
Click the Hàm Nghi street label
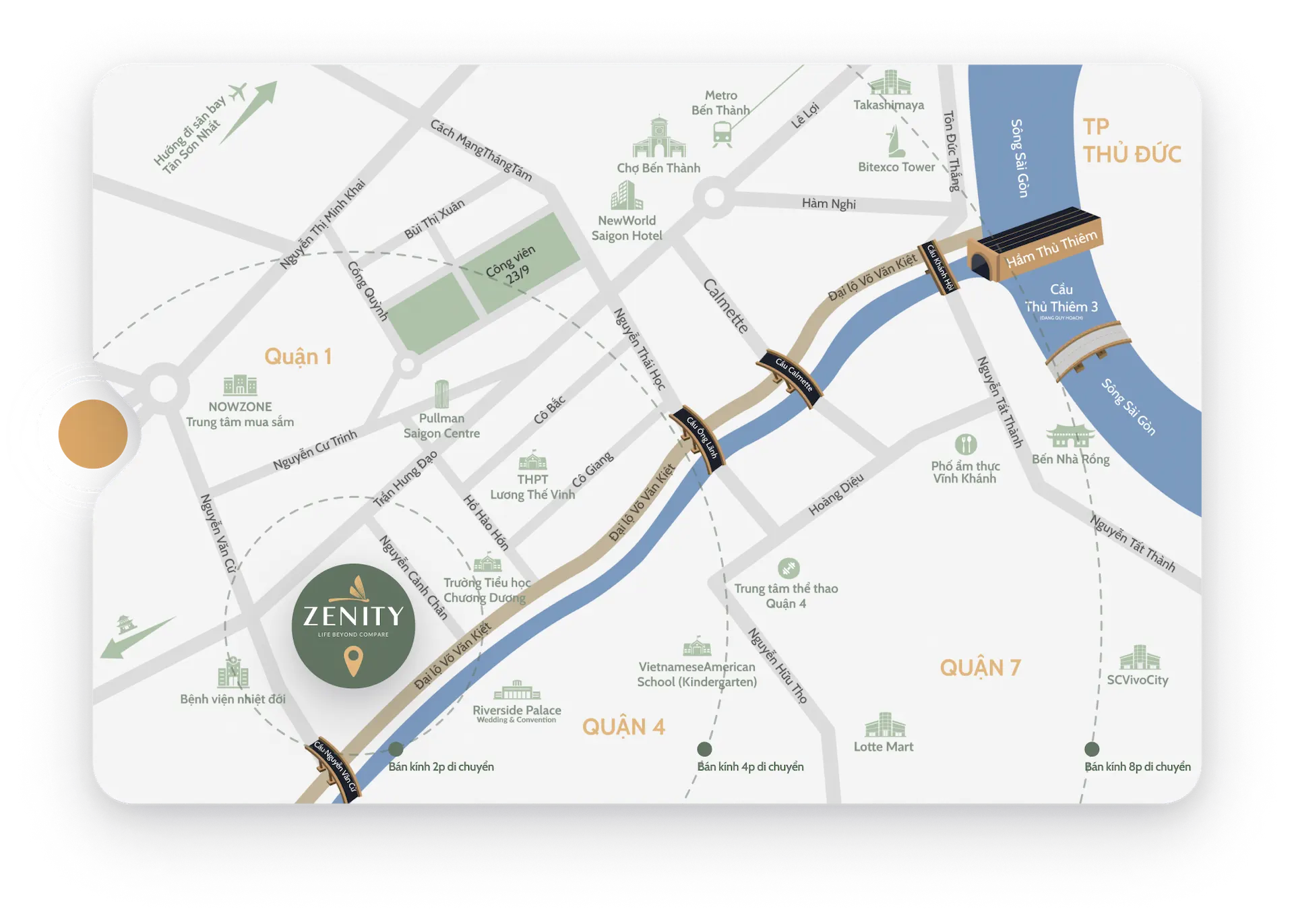point(829,204)
